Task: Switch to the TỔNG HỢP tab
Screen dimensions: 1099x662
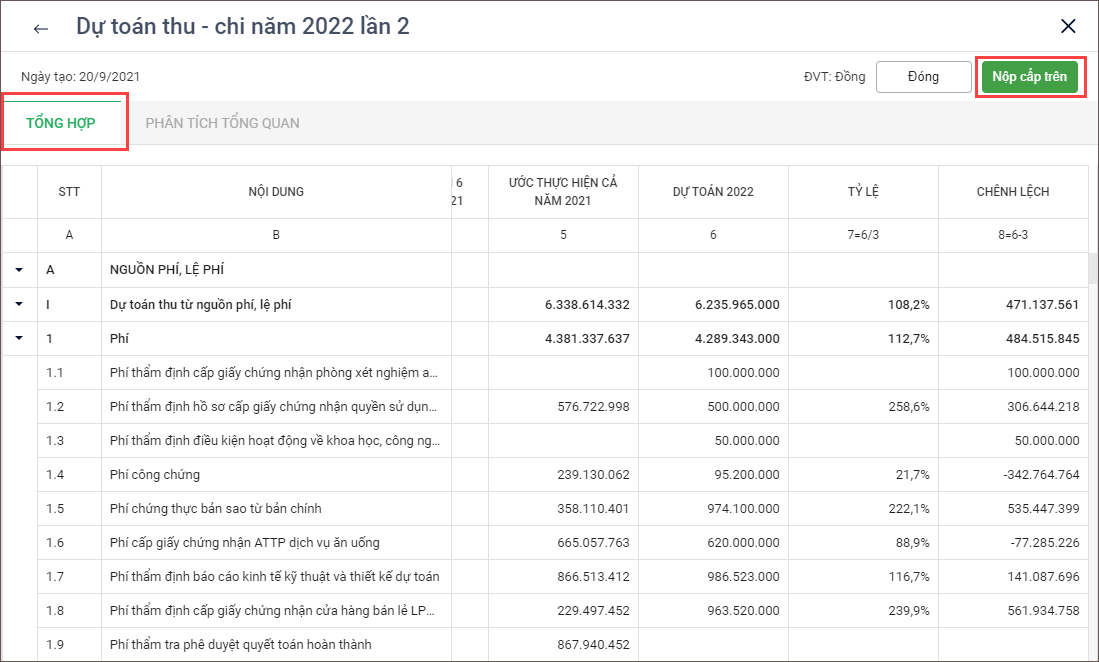Action: pyautogui.click(x=61, y=123)
